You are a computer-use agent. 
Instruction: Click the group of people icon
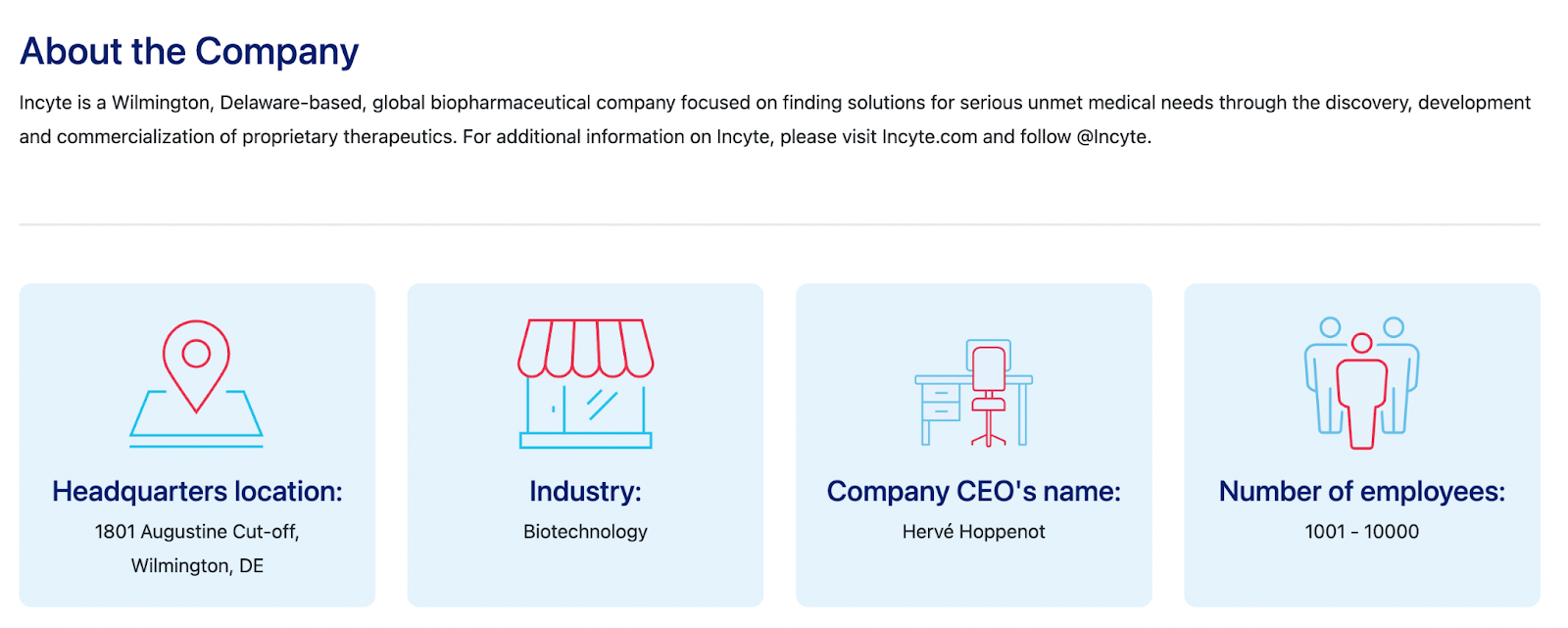[x=1361, y=383]
